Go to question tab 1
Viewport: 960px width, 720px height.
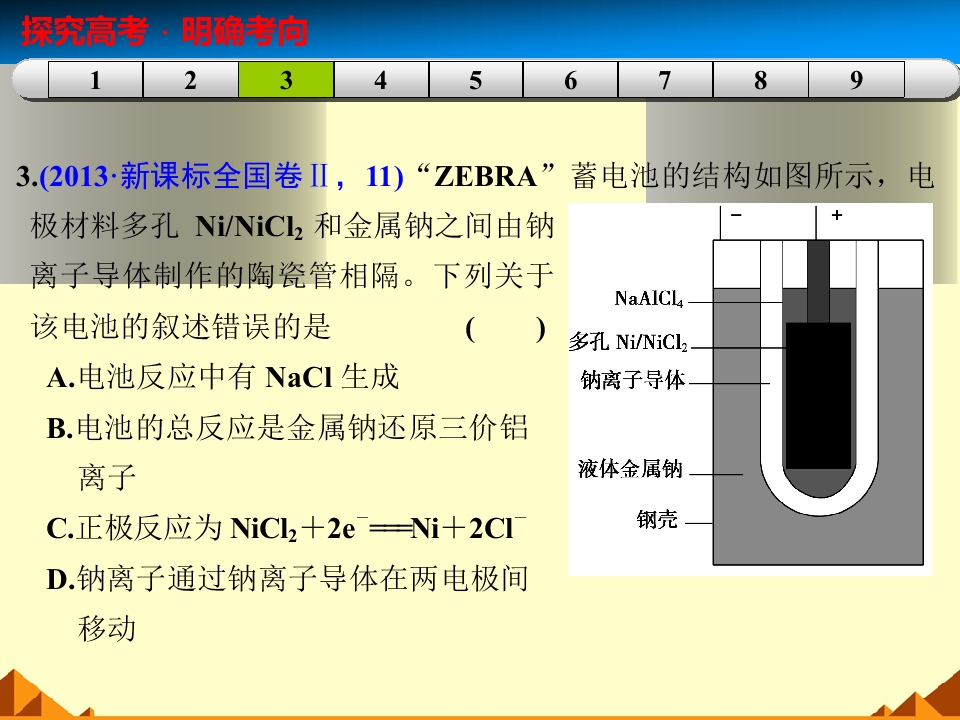point(96,80)
